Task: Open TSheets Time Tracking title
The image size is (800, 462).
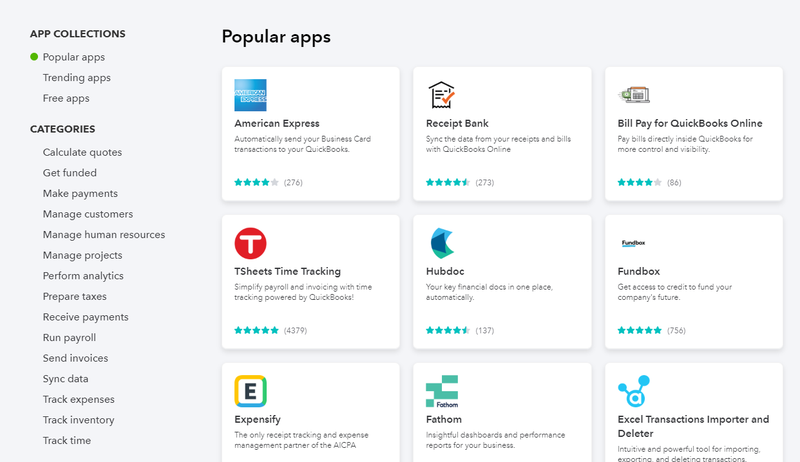Action: point(288,271)
